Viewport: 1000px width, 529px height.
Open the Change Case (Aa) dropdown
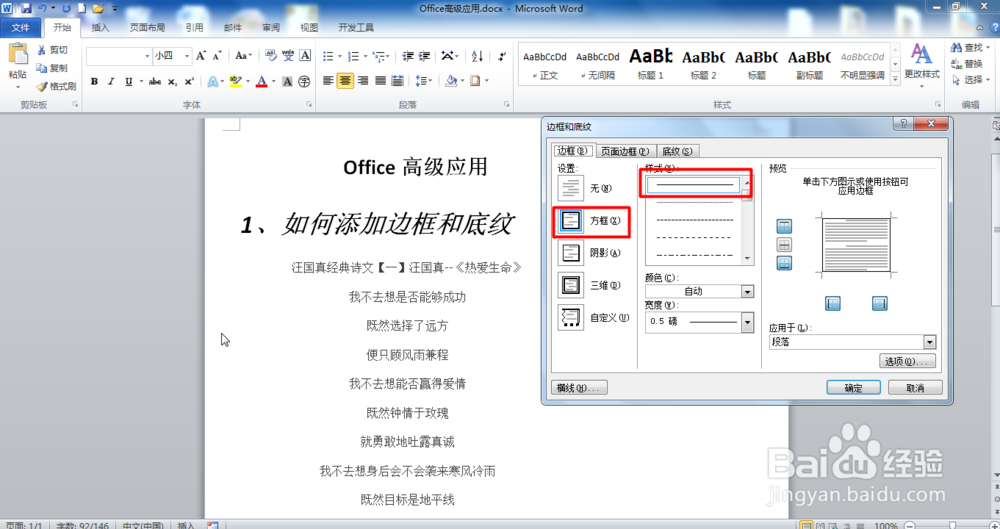tap(244, 56)
